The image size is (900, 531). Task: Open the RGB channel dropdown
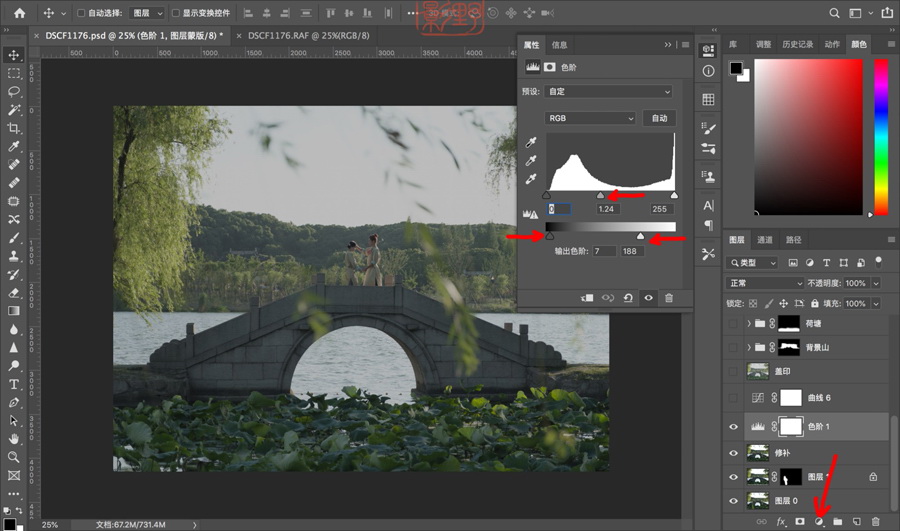pos(589,118)
